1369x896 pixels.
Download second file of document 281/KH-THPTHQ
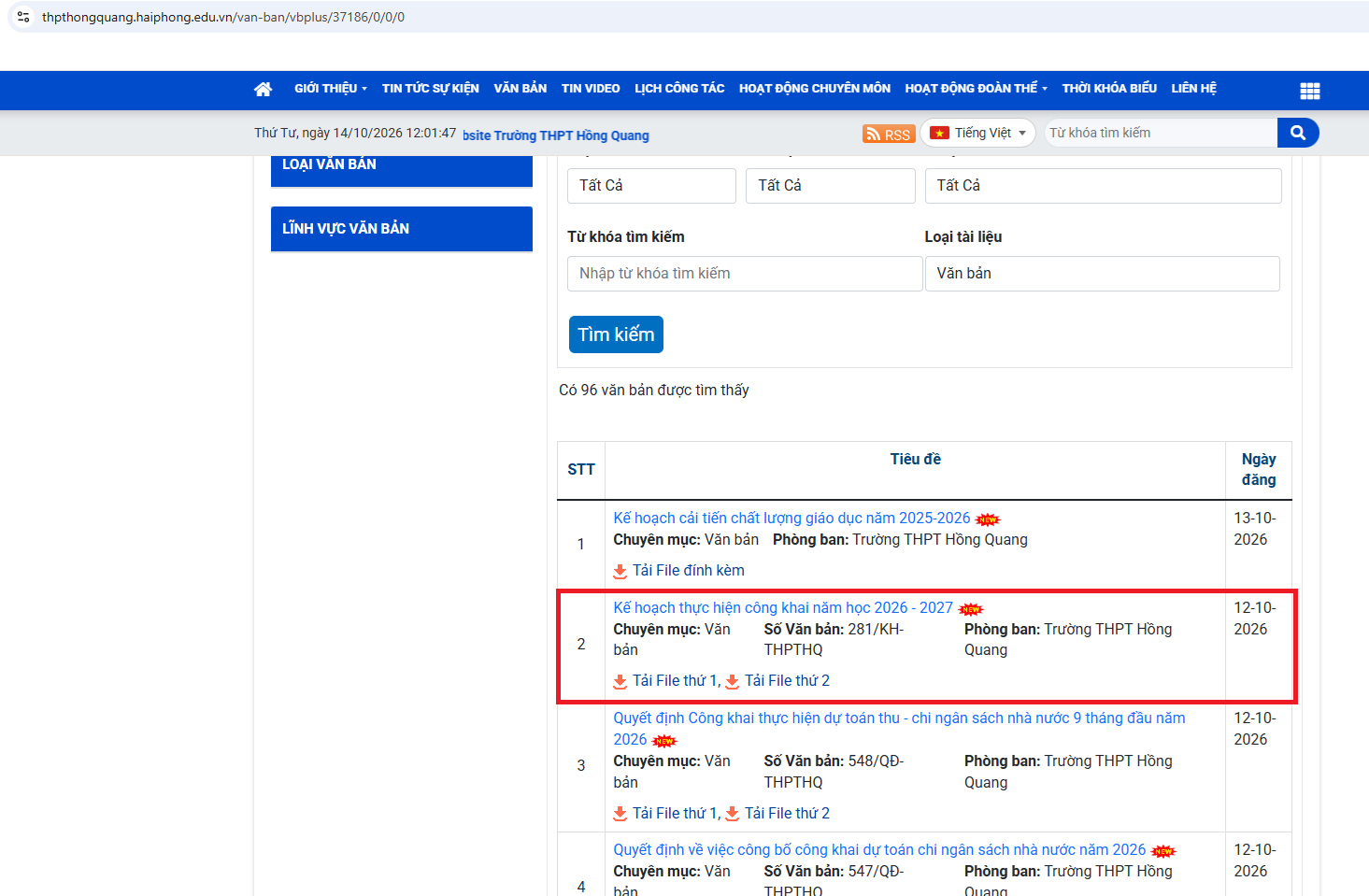pyautogui.click(x=777, y=681)
